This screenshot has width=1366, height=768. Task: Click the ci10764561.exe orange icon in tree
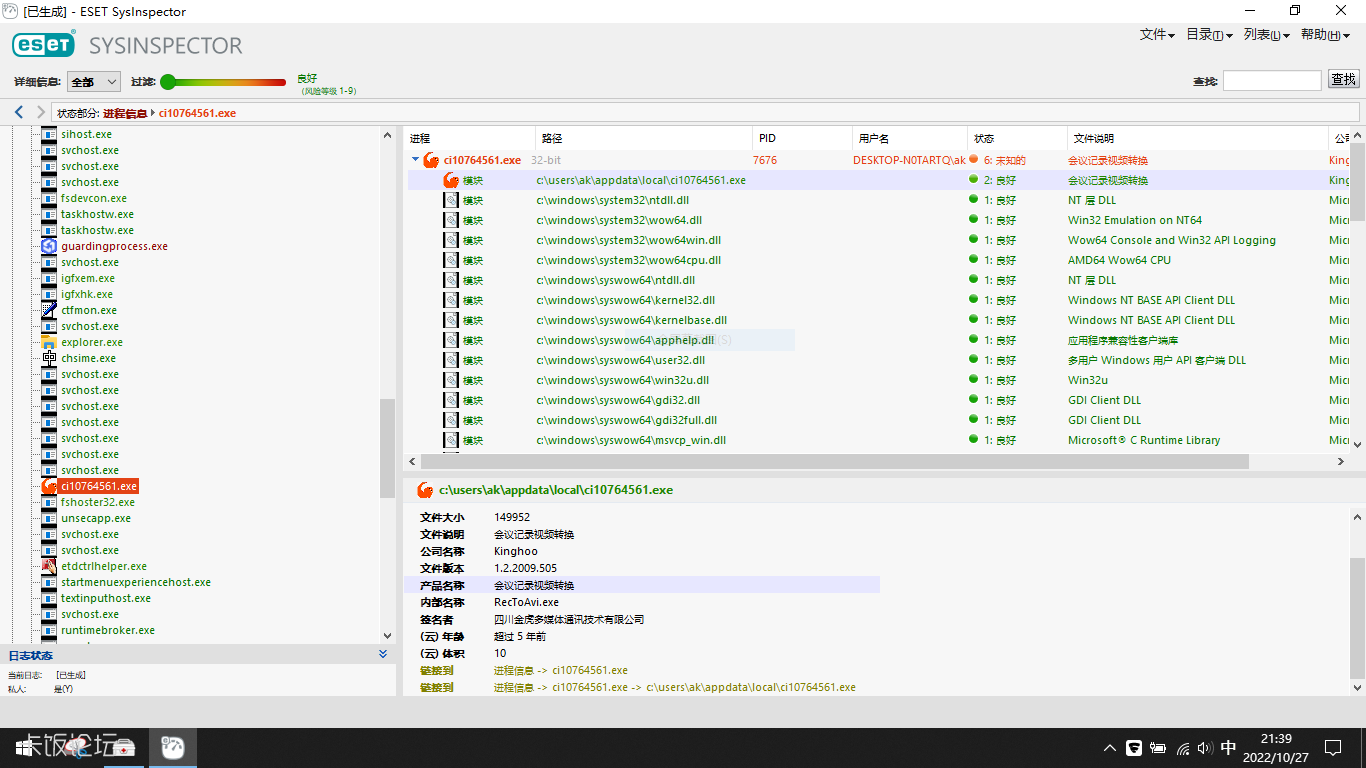pos(49,486)
